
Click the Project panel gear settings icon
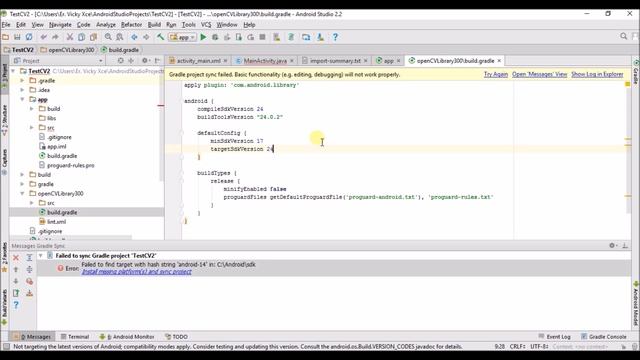pos(145,60)
